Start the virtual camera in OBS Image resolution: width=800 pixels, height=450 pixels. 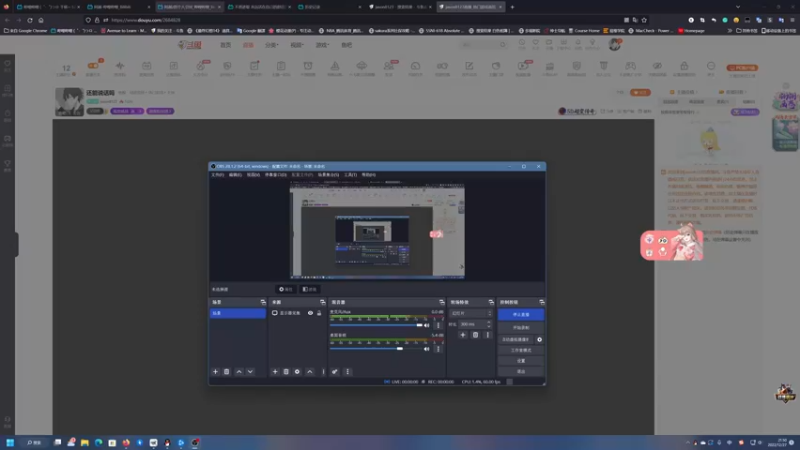point(516,339)
